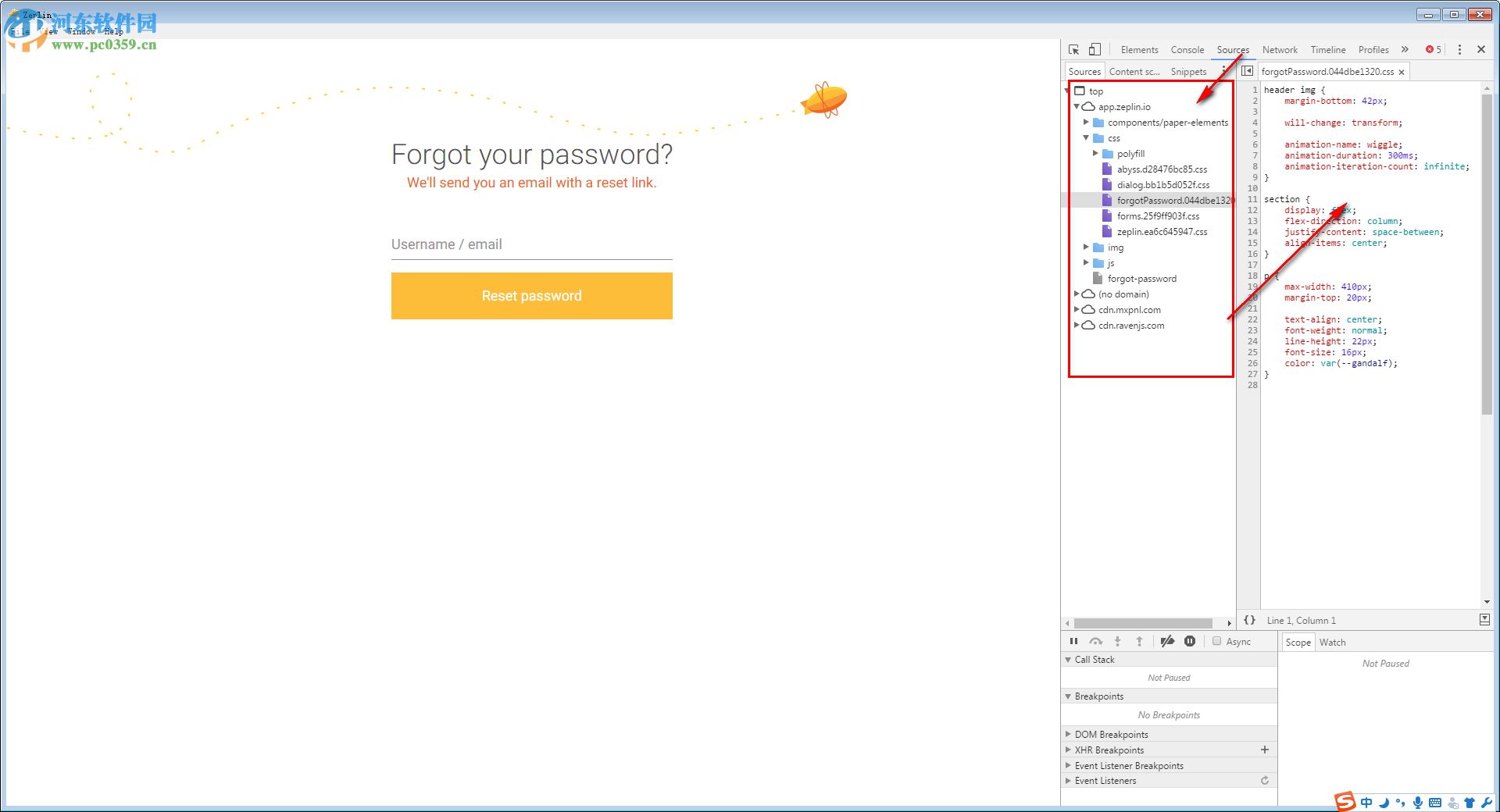
Task: Toggle the console drawer at status bar
Action: point(1484,620)
